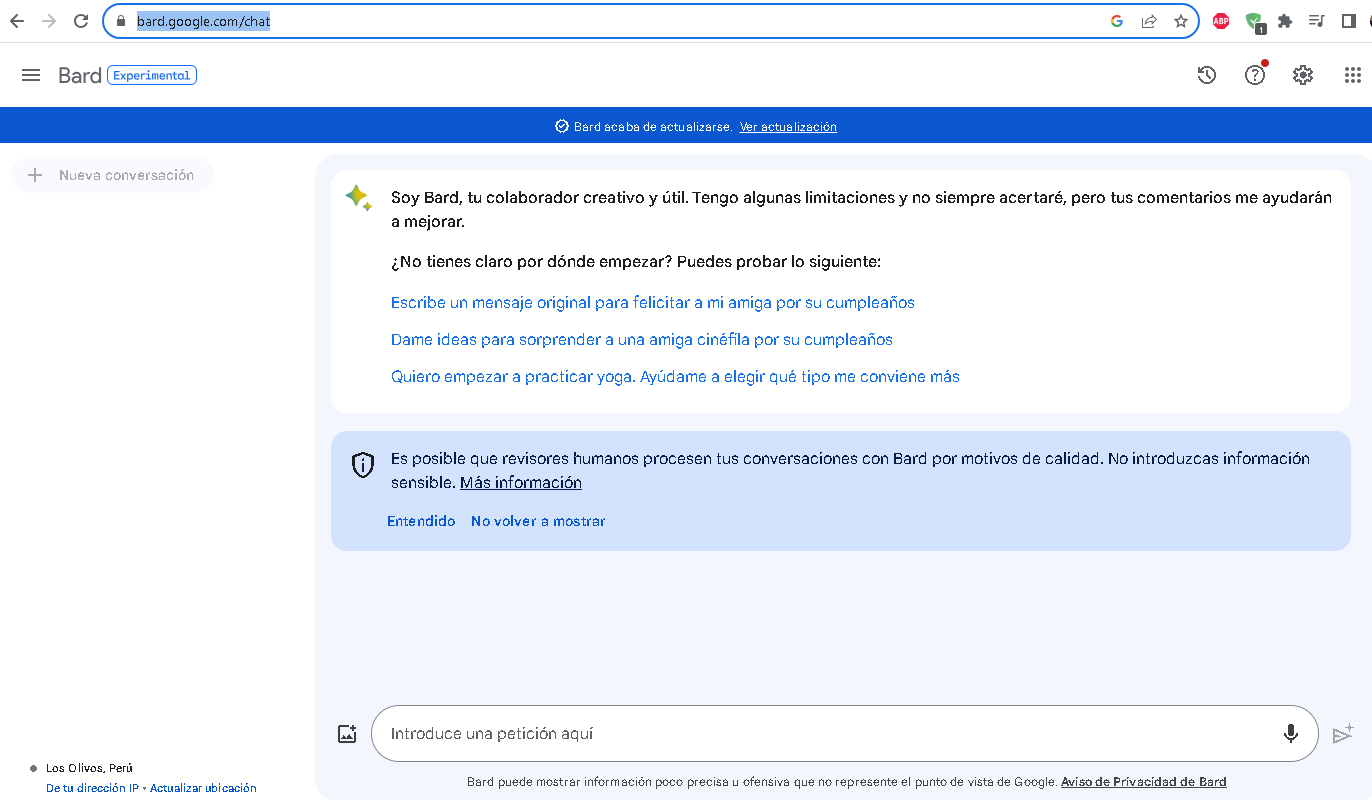Open the Google apps grid

coord(1352,75)
